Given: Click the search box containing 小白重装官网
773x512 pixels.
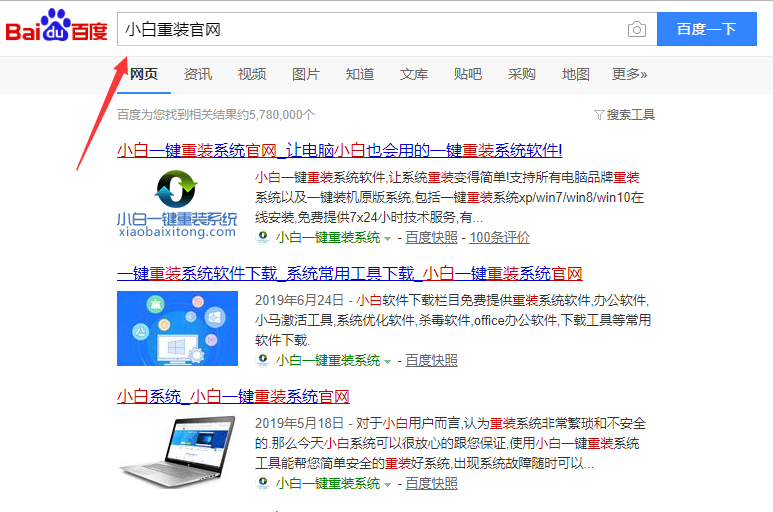Looking at the screenshot, I should [387, 29].
